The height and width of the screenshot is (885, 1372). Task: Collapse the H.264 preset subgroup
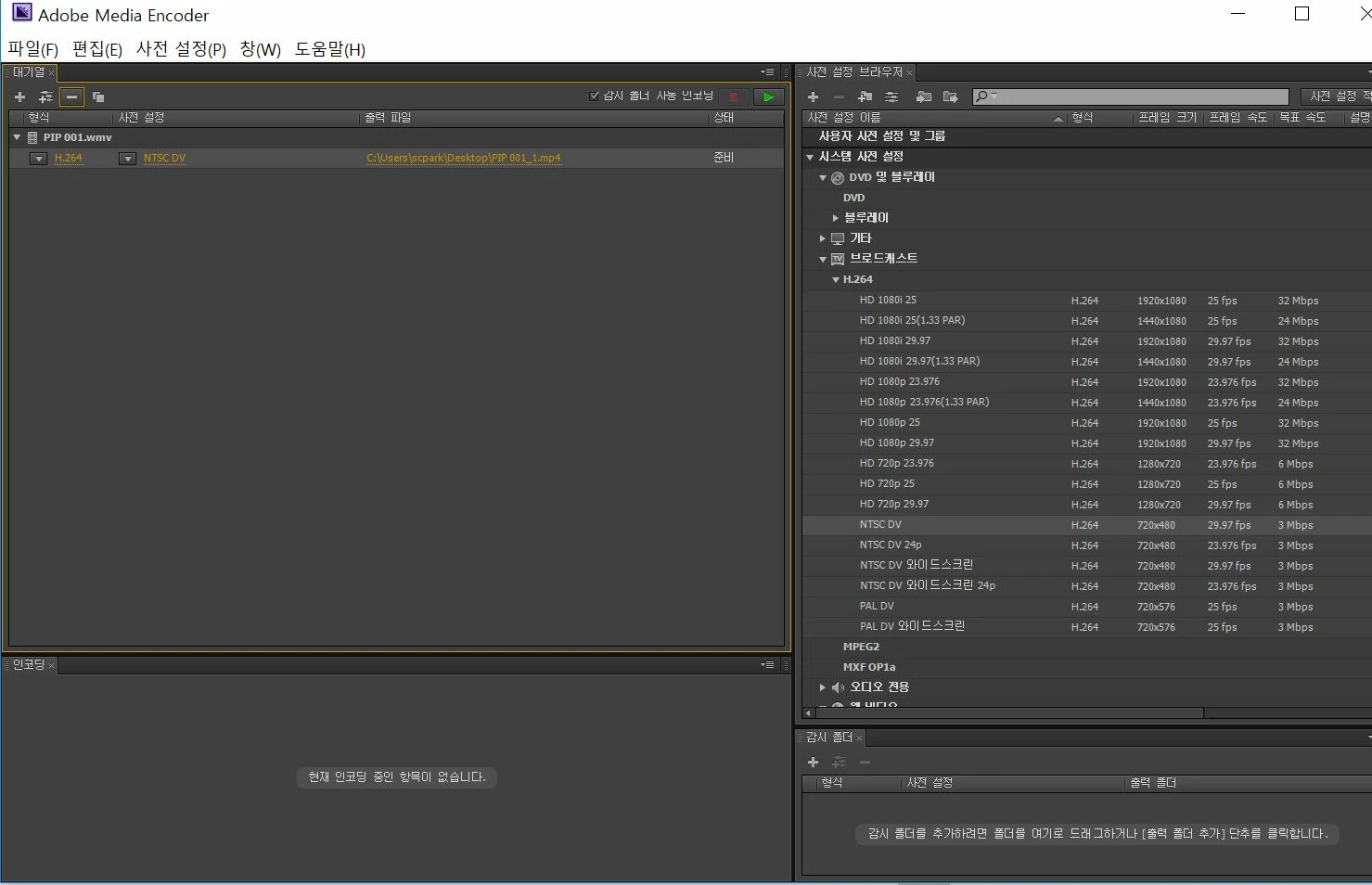835,279
